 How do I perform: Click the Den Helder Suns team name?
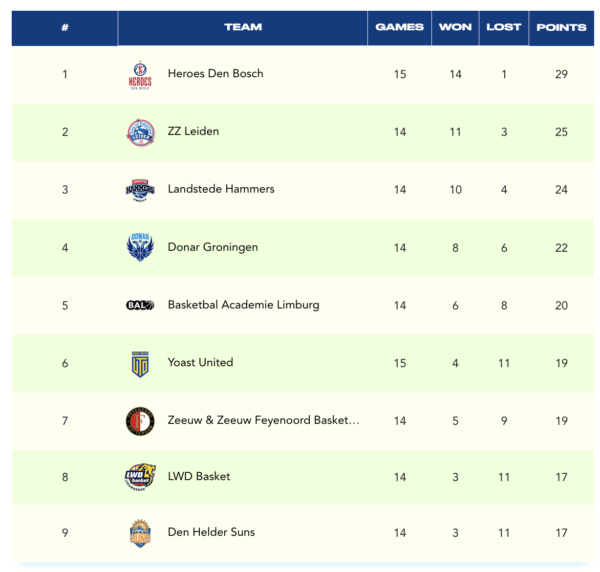point(211,533)
